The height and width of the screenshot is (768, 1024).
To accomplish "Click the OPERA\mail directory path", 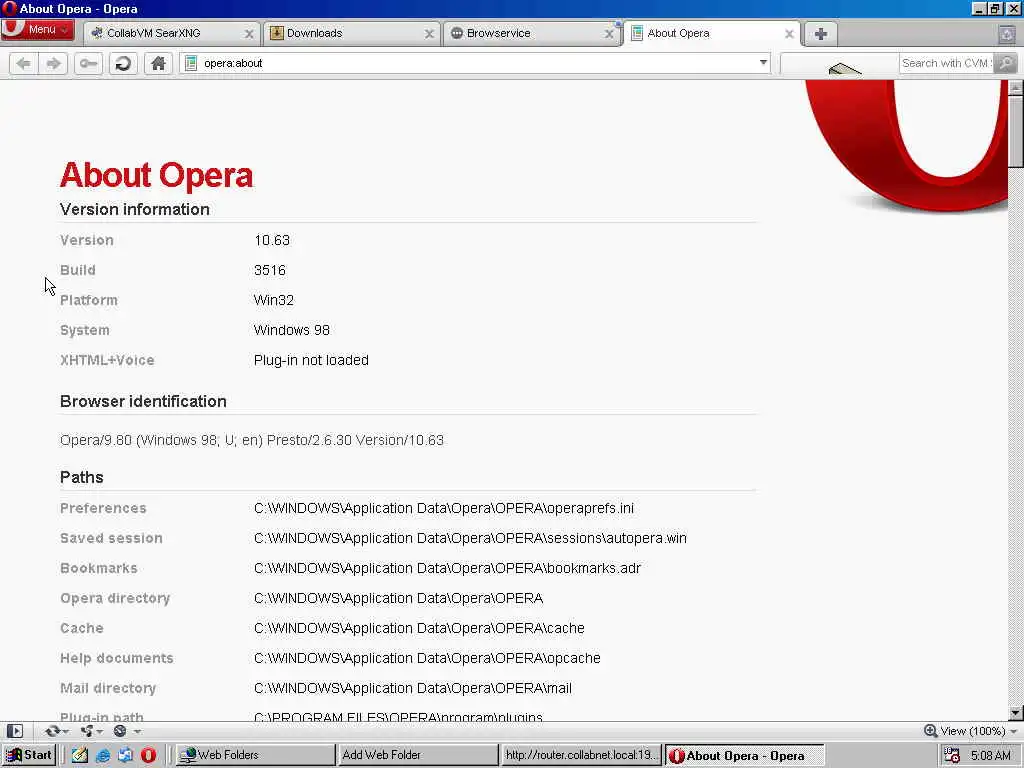I will coord(413,688).
